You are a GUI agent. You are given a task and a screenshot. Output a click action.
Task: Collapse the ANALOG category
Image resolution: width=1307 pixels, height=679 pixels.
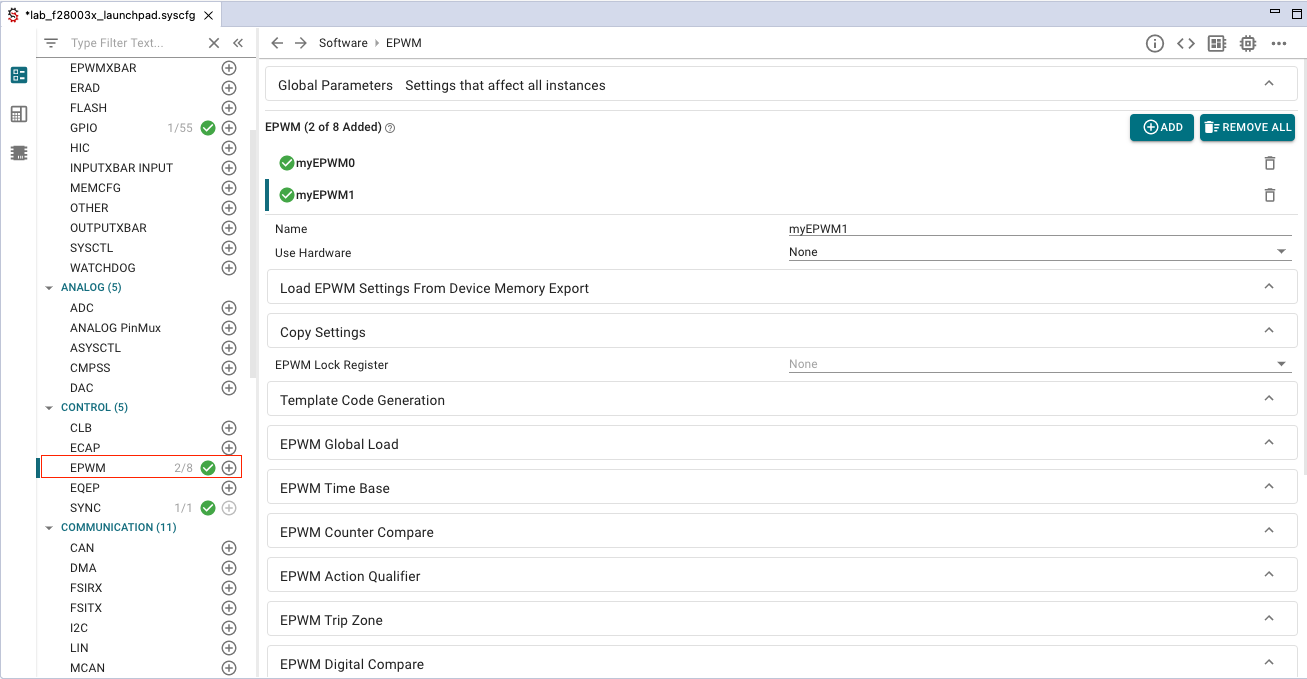[49, 288]
